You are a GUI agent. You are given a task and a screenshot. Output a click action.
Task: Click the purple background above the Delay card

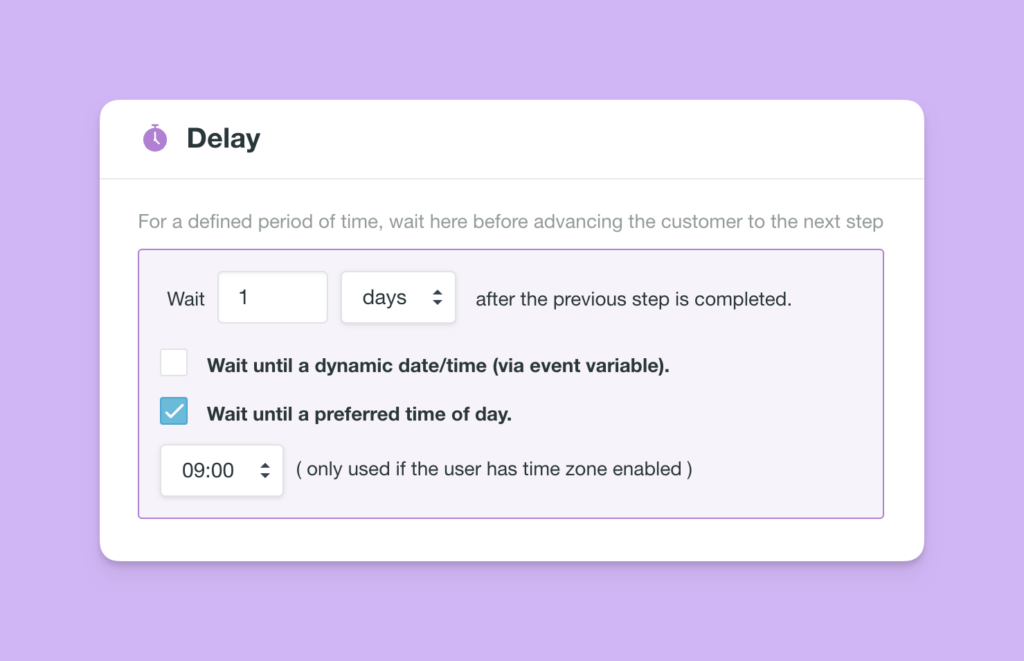tap(512, 50)
